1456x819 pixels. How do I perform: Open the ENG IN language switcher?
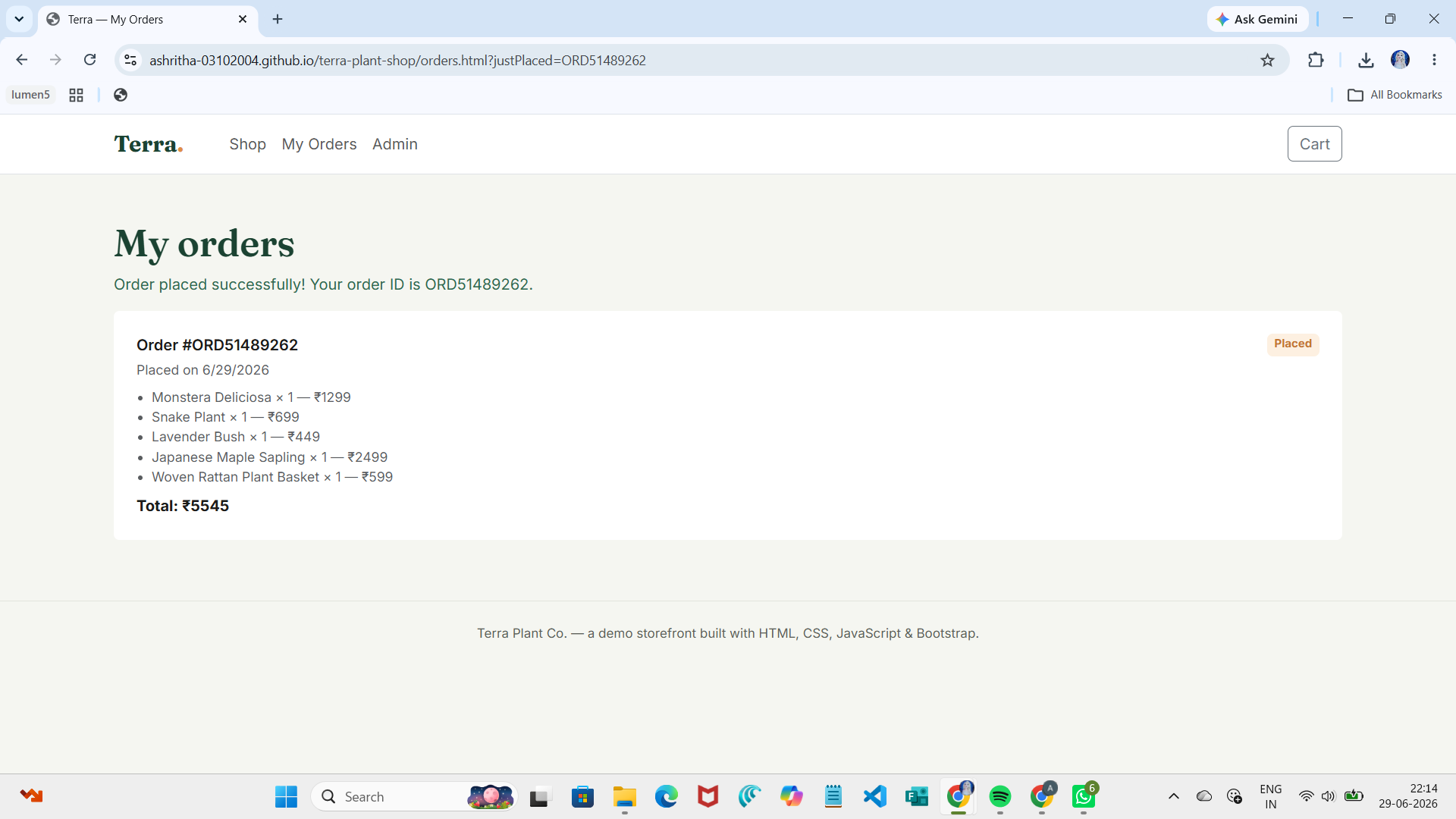click(x=1270, y=796)
